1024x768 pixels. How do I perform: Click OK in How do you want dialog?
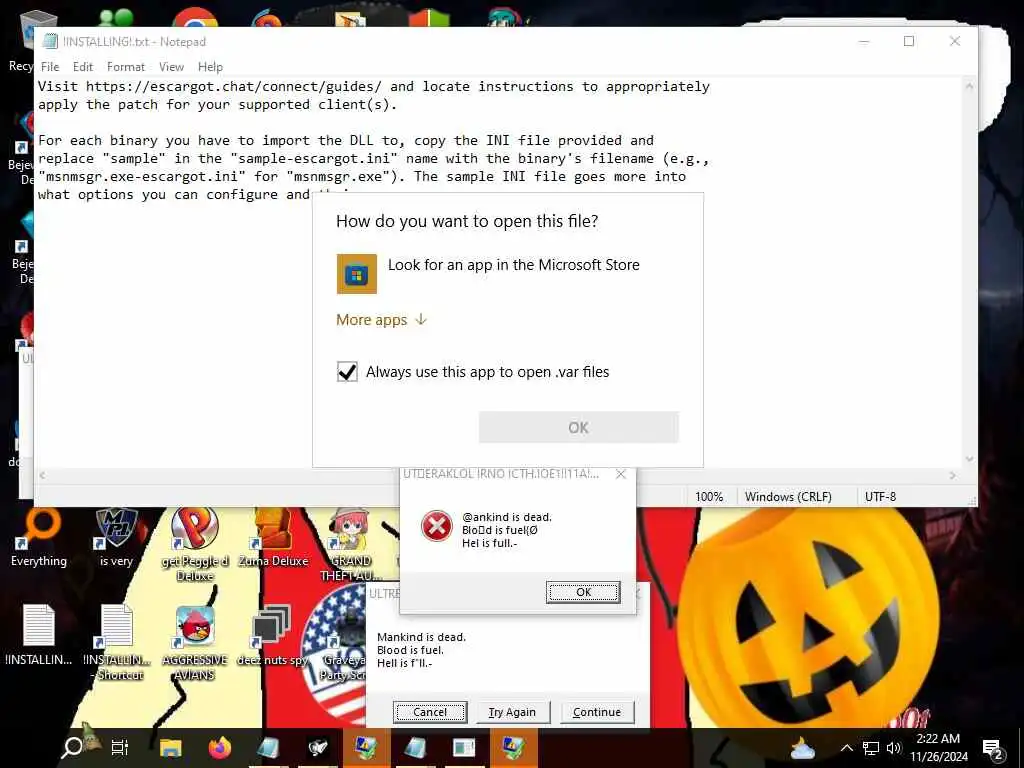point(579,427)
